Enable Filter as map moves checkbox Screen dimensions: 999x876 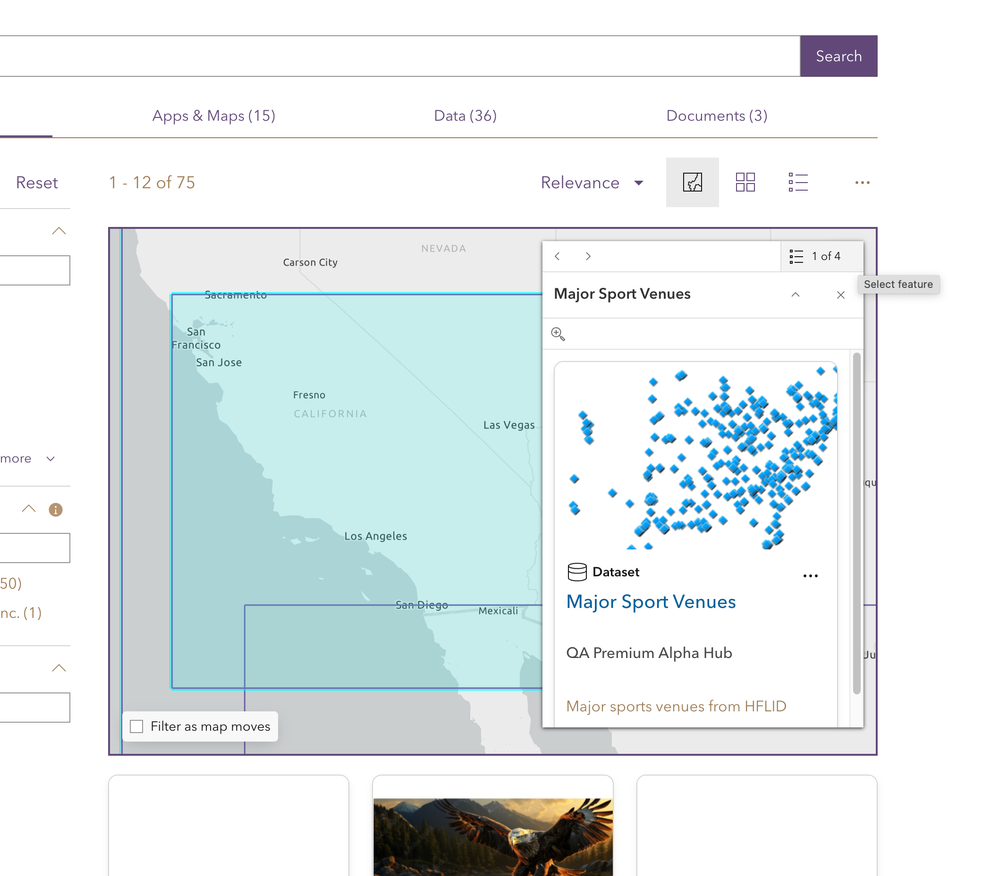tap(136, 726)
